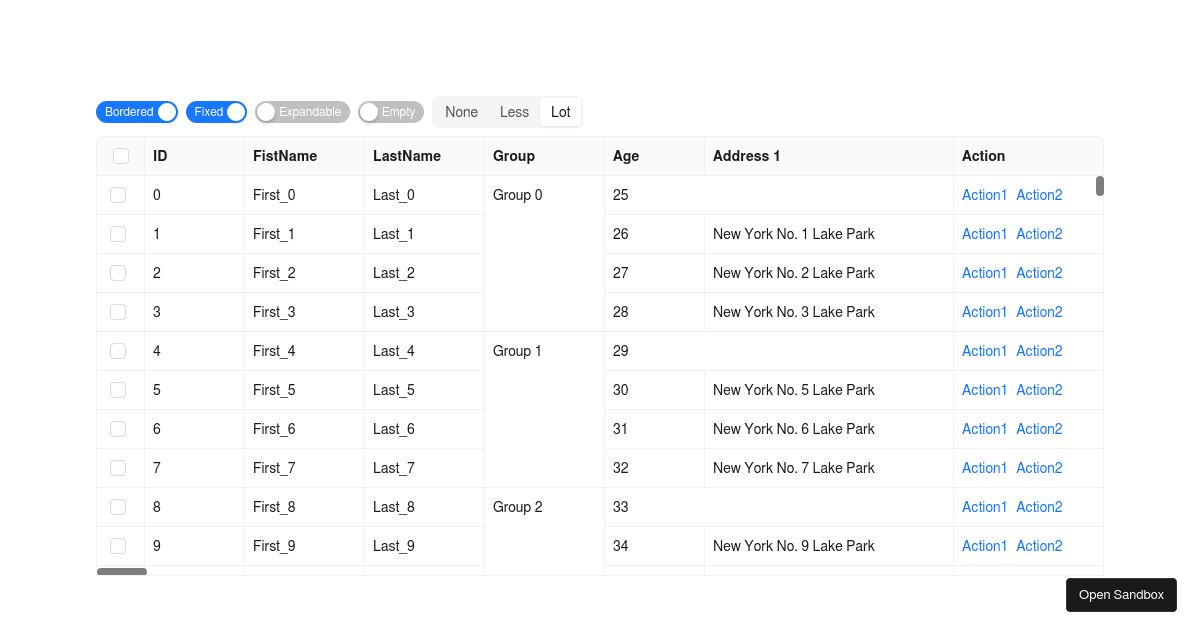Click the vertical table scrollbar thumb
Screen dimensions: 1200x630
[x=1100, y=186]
